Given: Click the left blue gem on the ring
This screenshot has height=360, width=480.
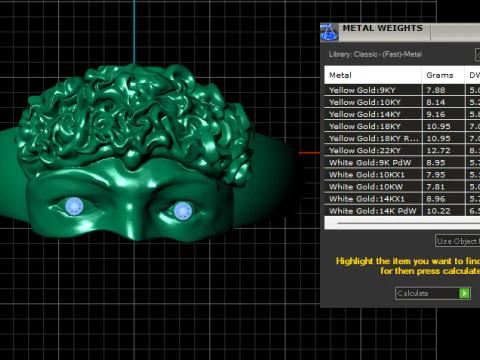Looking at the screenshot, I should pos(74,206).
